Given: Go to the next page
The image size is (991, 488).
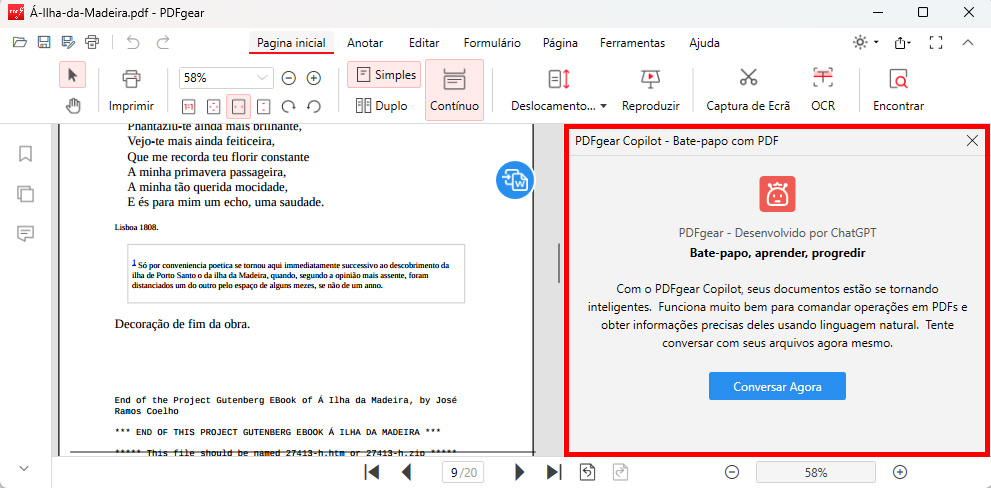Looking at the screenshot, I should point(520,472).
